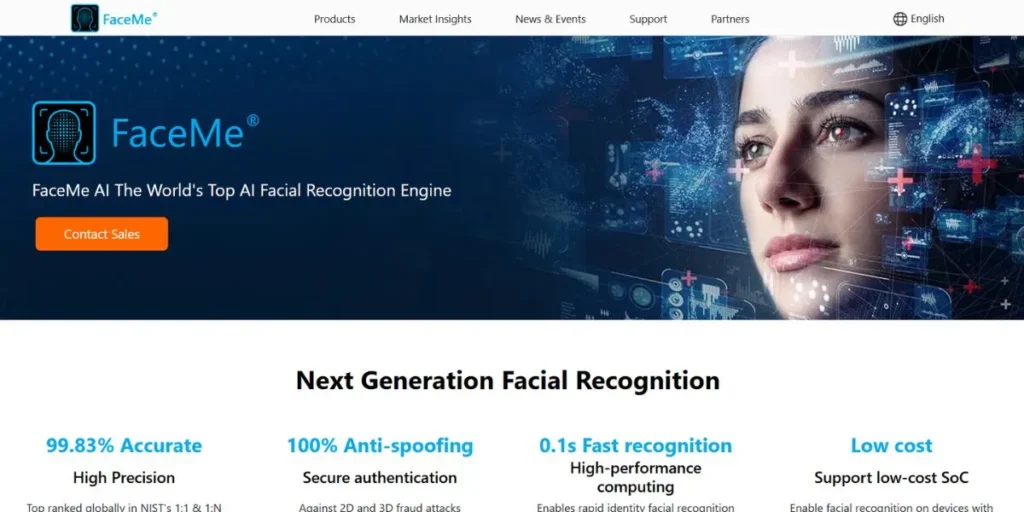
Task: Click 'Enables rapid identity facial recognition' text
Action: tap(635, 507)
